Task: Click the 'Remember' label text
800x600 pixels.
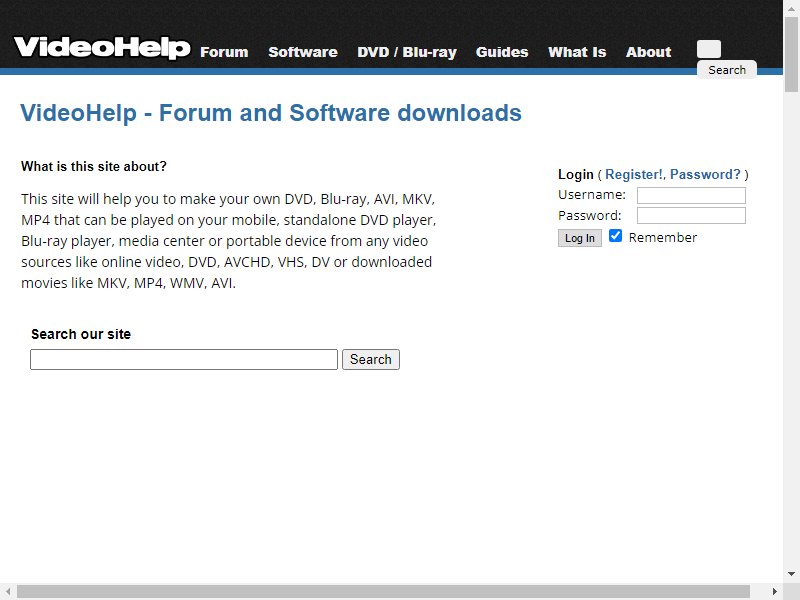Action: (662, 237)
